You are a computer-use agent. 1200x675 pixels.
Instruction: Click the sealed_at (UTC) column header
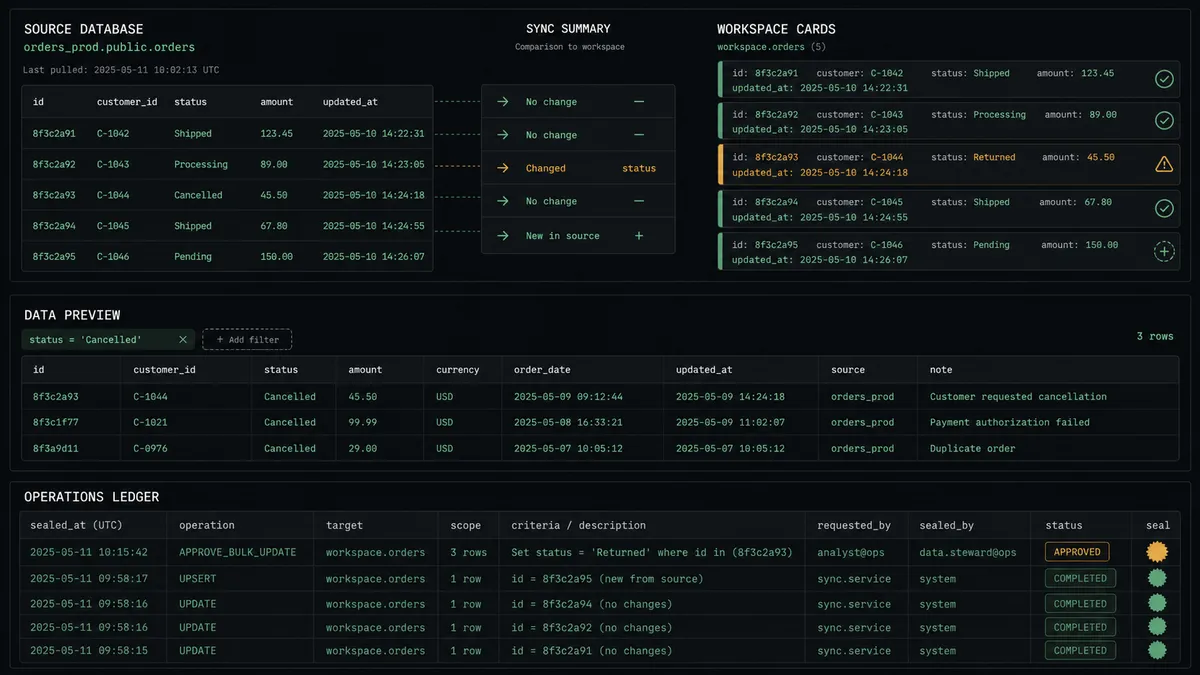click(75, 525)
